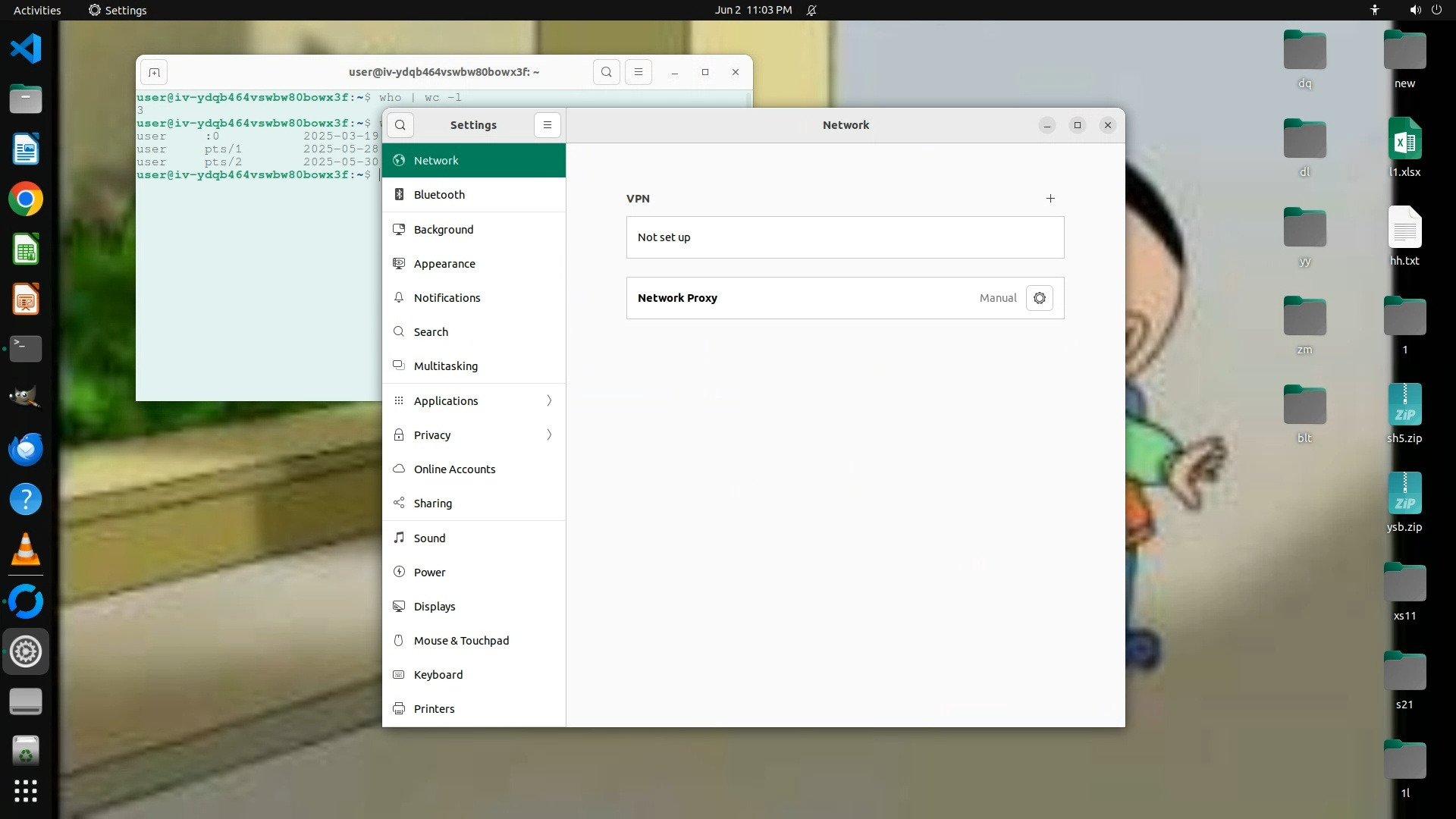Open terminal hamburger menu
The height and width of the screenshot is (819, 1456).
pos(638,72)
